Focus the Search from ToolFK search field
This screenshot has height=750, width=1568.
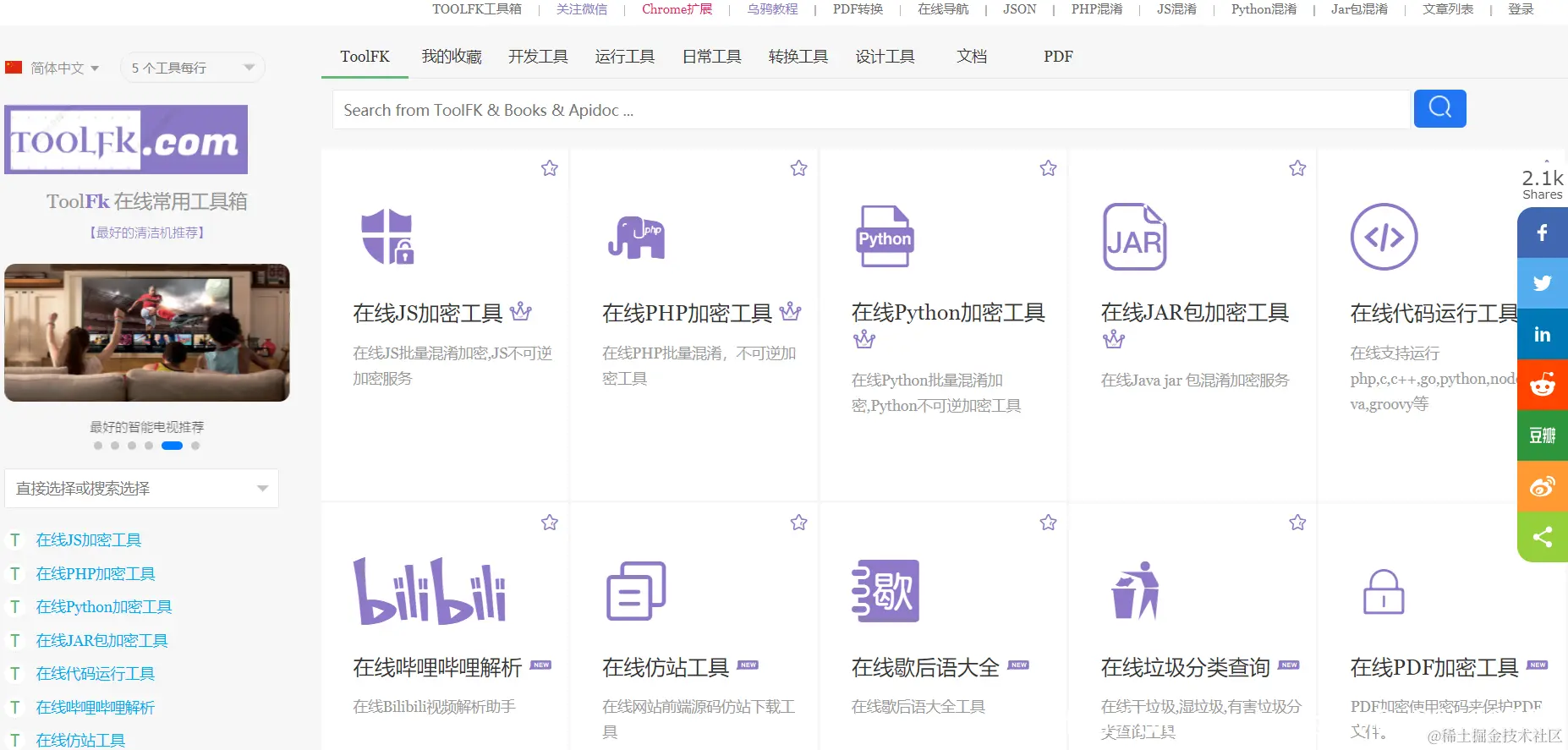pos(872,110)
